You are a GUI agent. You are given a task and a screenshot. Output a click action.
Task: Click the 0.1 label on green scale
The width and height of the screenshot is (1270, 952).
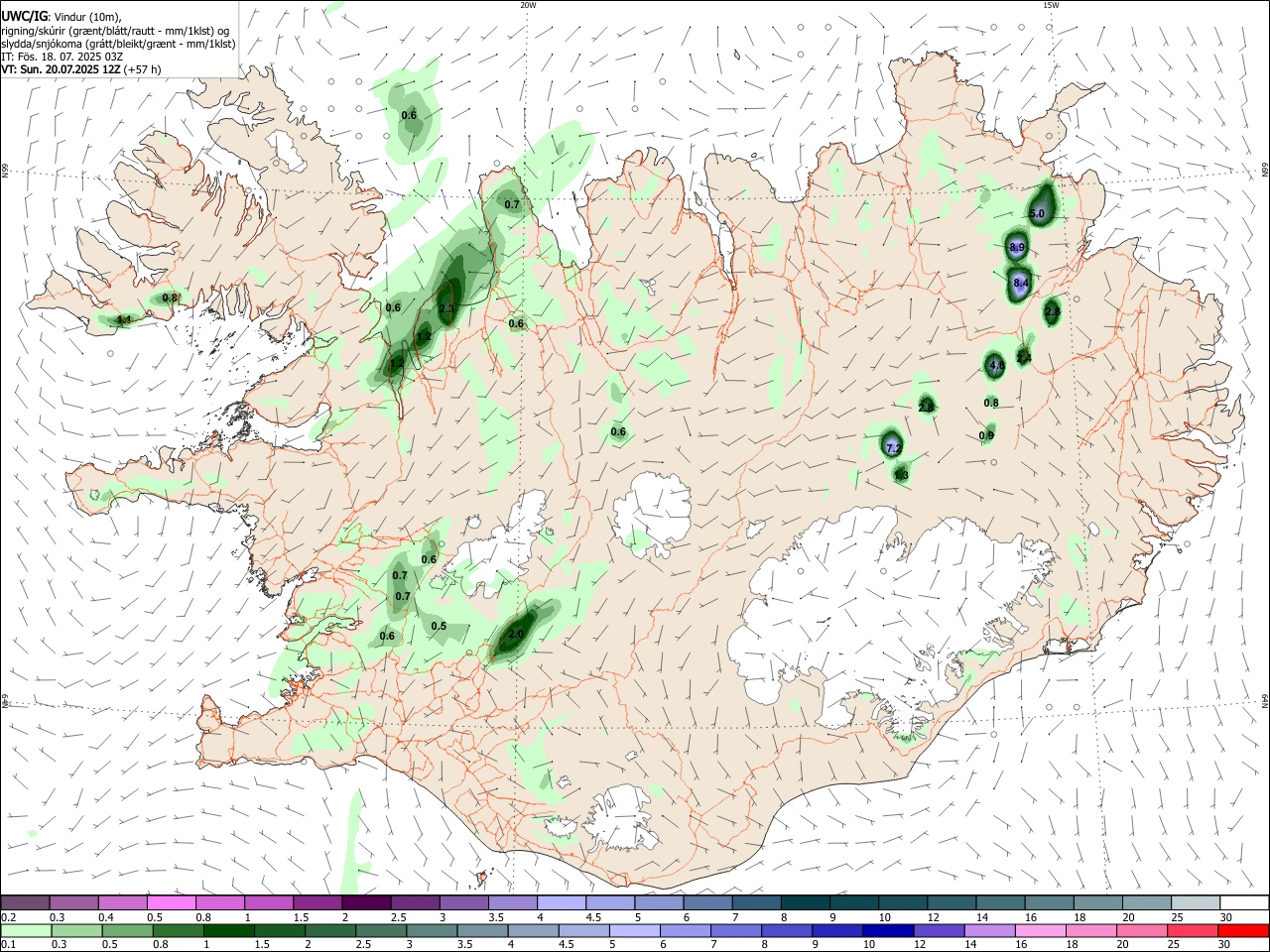coord(8,945)
